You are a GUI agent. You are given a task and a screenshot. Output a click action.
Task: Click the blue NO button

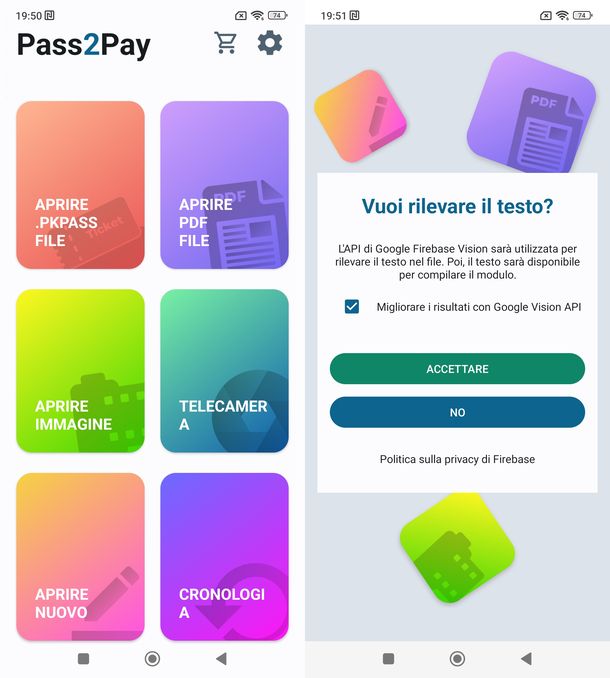(457, 413)
